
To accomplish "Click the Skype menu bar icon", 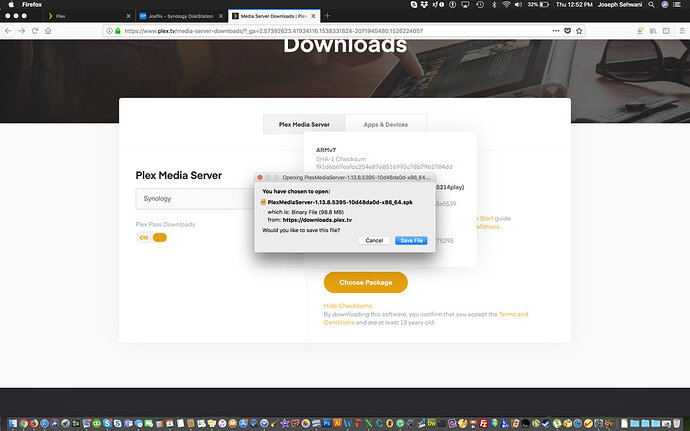I will 414,4.
